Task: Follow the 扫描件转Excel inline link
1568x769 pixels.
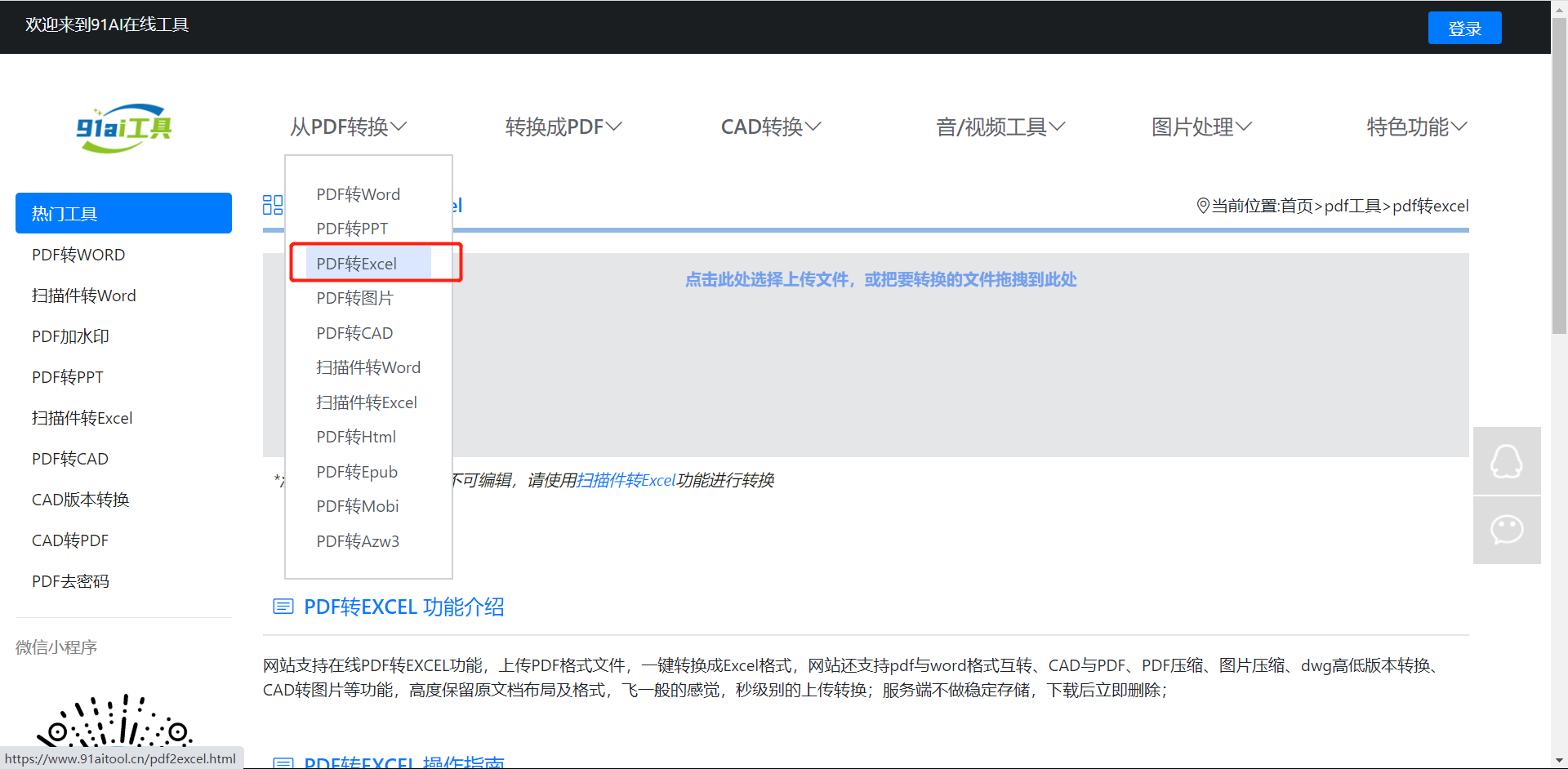Action: pyautogui.click(x=626, y=480)
